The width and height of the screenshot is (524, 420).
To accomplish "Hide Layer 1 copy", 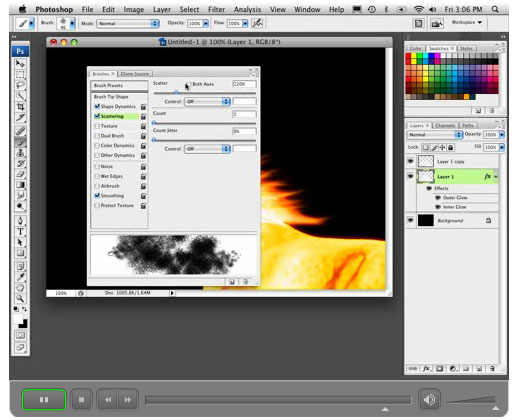I will pyautogui.click(x=411, y=161).
